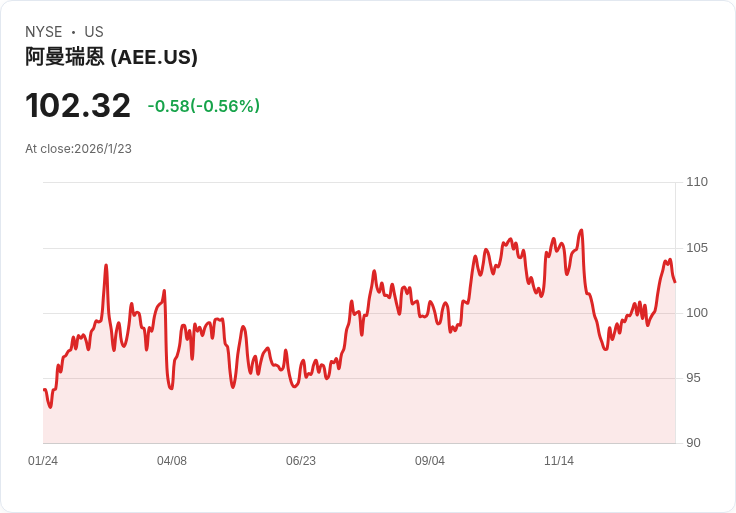
Task: Click the highest peak of the price line
Action: (x=581, y=231)
